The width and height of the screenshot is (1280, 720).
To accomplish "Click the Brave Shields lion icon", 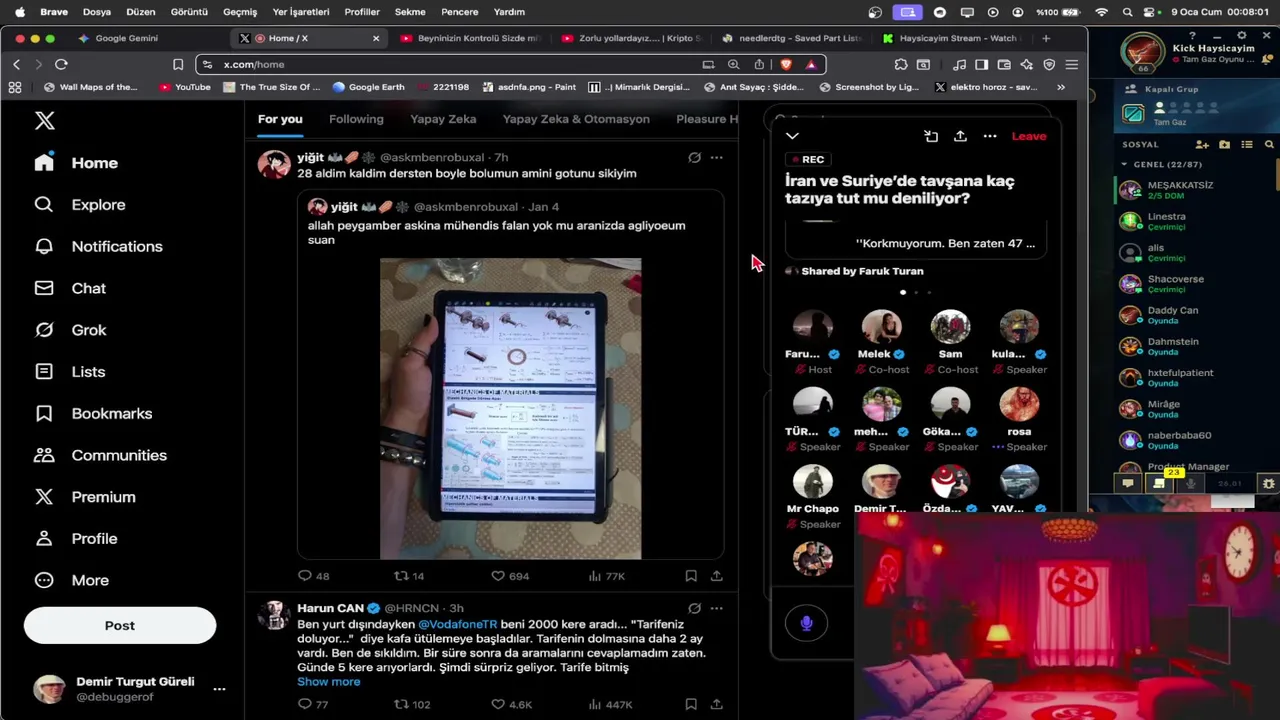I will [x=785, y=64].
